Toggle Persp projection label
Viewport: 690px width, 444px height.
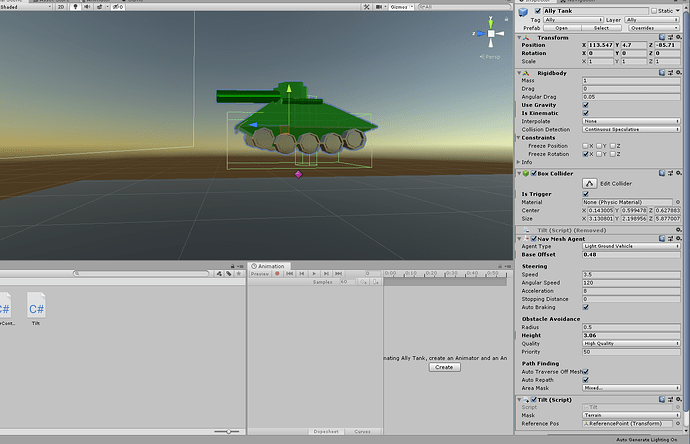[490, 57]
